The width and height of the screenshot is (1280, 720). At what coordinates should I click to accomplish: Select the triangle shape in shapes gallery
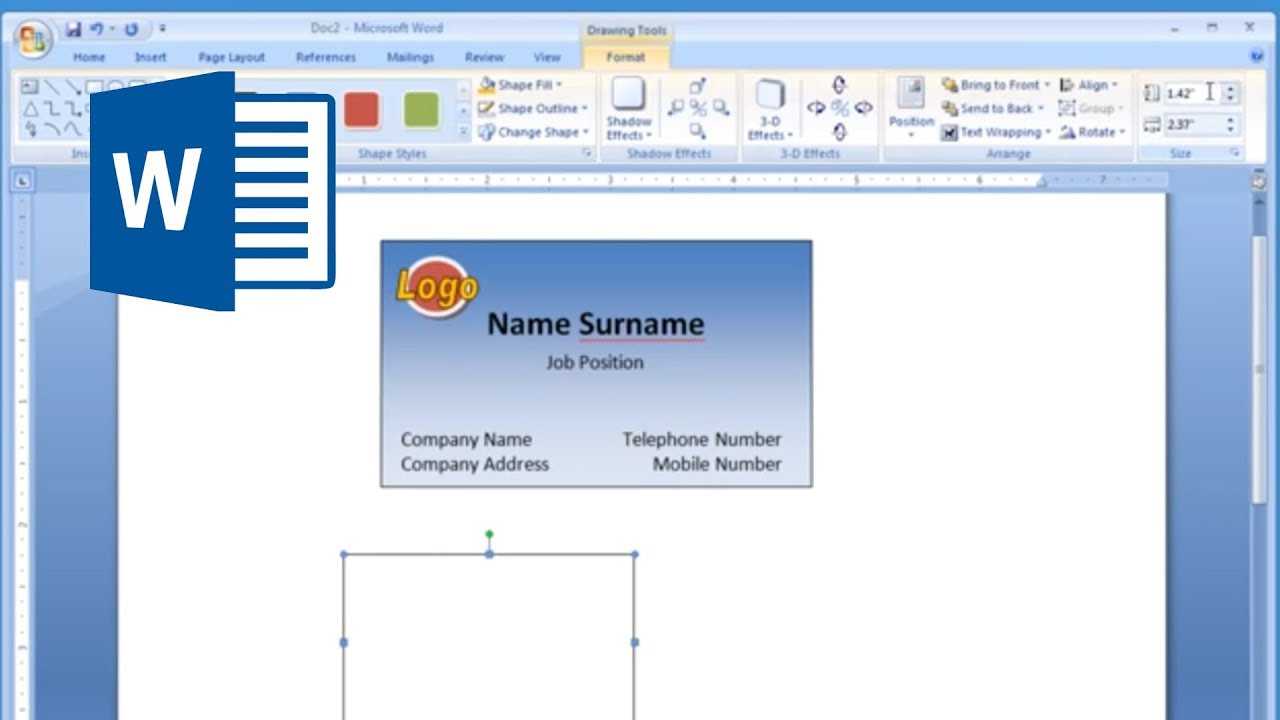pos(30,109)
